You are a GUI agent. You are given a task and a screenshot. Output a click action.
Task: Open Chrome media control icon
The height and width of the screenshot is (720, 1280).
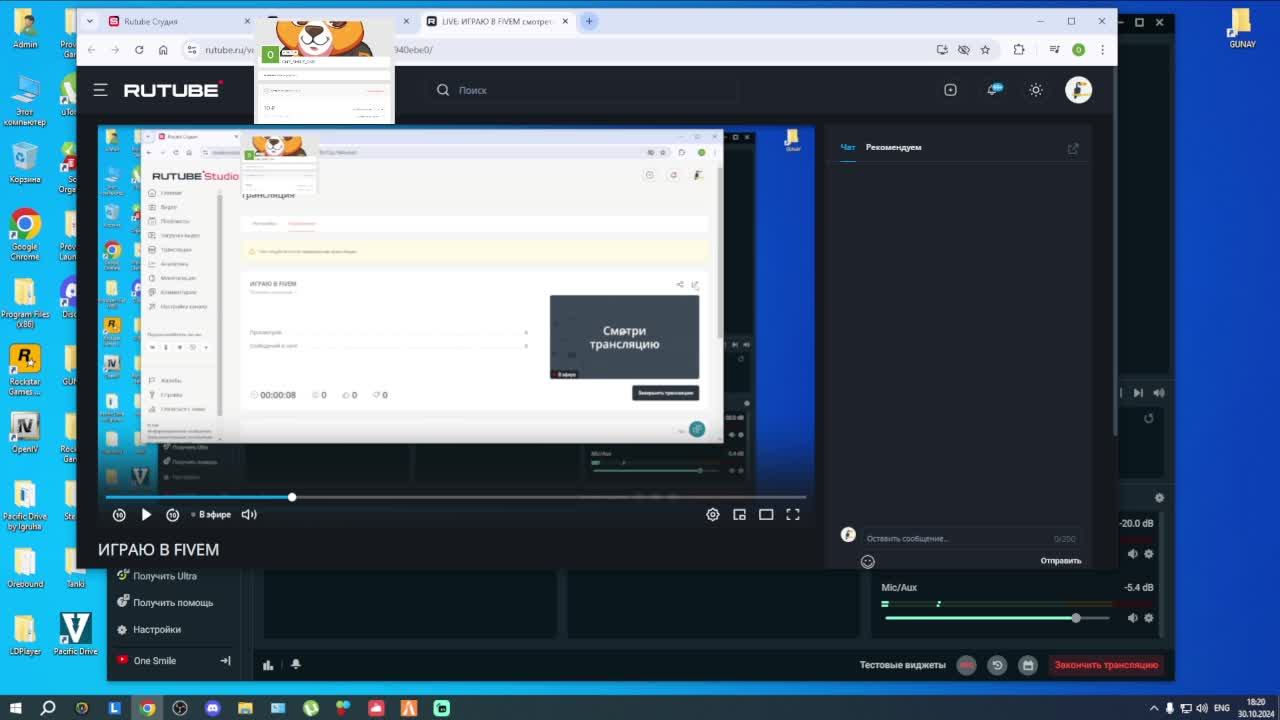click(x=1054, y=50)
